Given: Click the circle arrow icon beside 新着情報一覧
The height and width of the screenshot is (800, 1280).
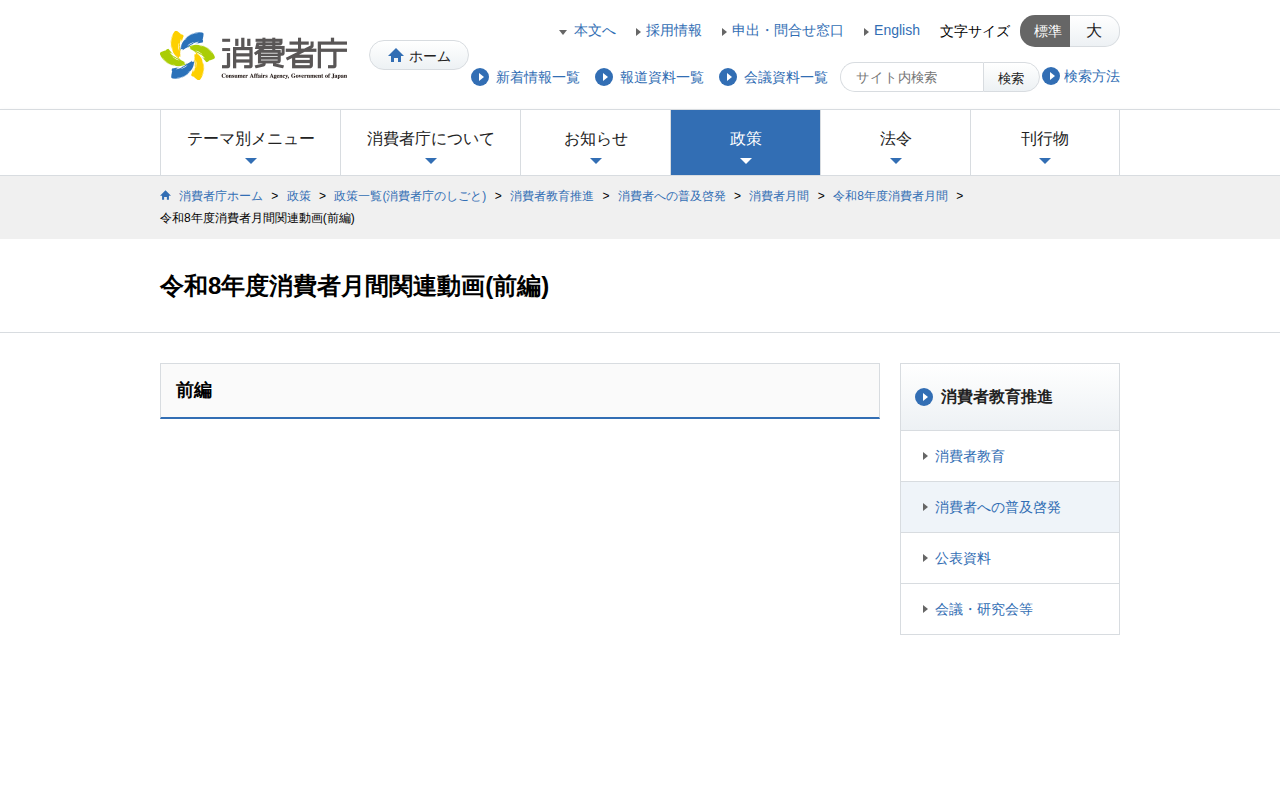Looking at the screenshot, I should tap(480, 77).
